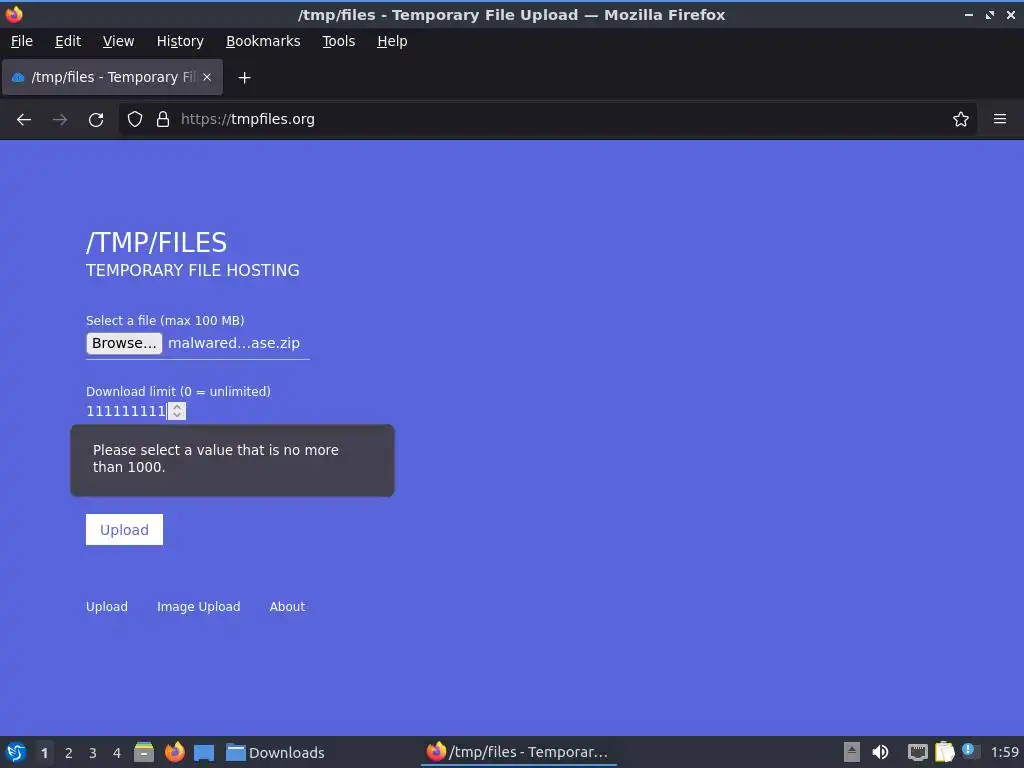Open the About footer link
The width and height of the screenshot is (1024, 768).
coord(287,607)
